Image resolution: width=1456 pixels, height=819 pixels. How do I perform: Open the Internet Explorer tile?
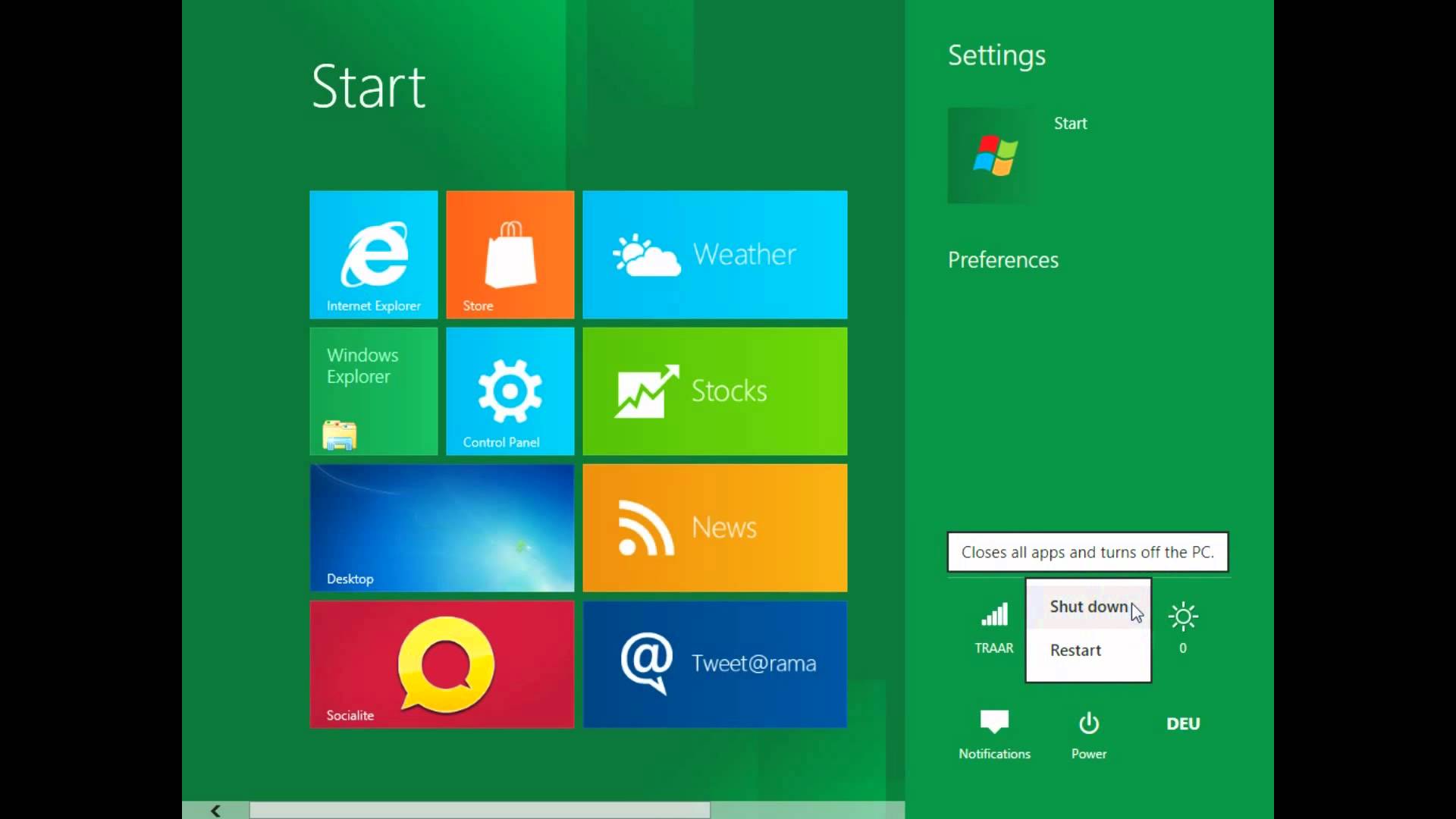pyautogui.click(x=373, y=255)
